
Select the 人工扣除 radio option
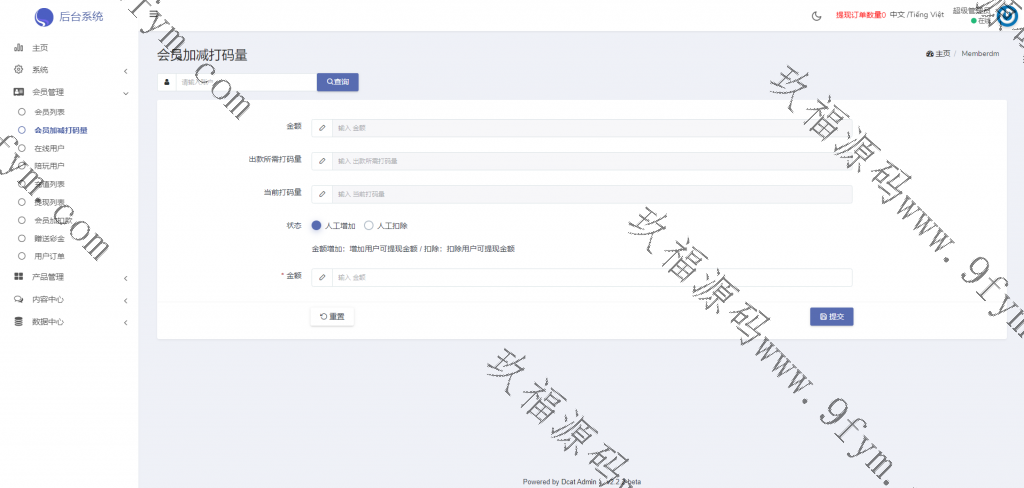pos(369,226)
